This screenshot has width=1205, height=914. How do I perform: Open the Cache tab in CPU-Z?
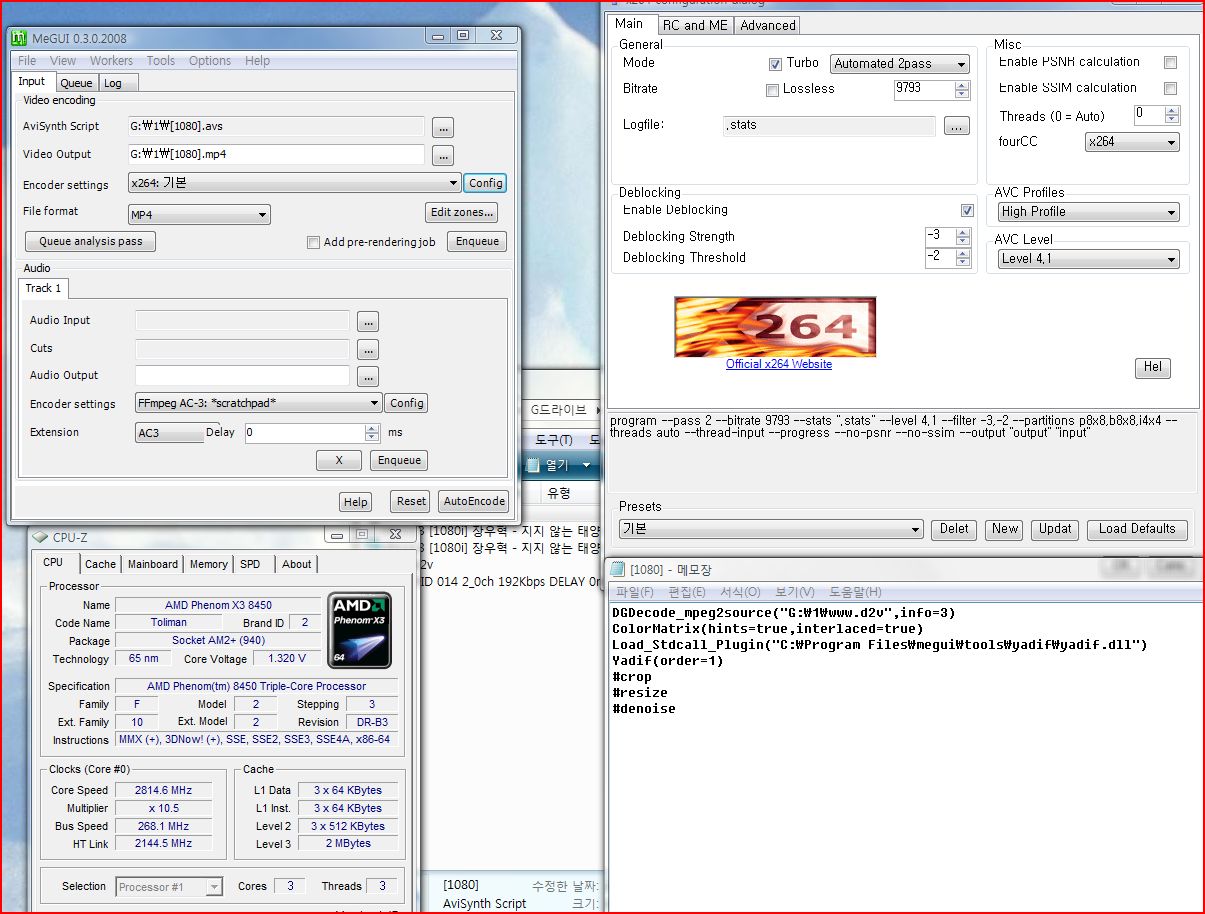click(x=100, y=564)
